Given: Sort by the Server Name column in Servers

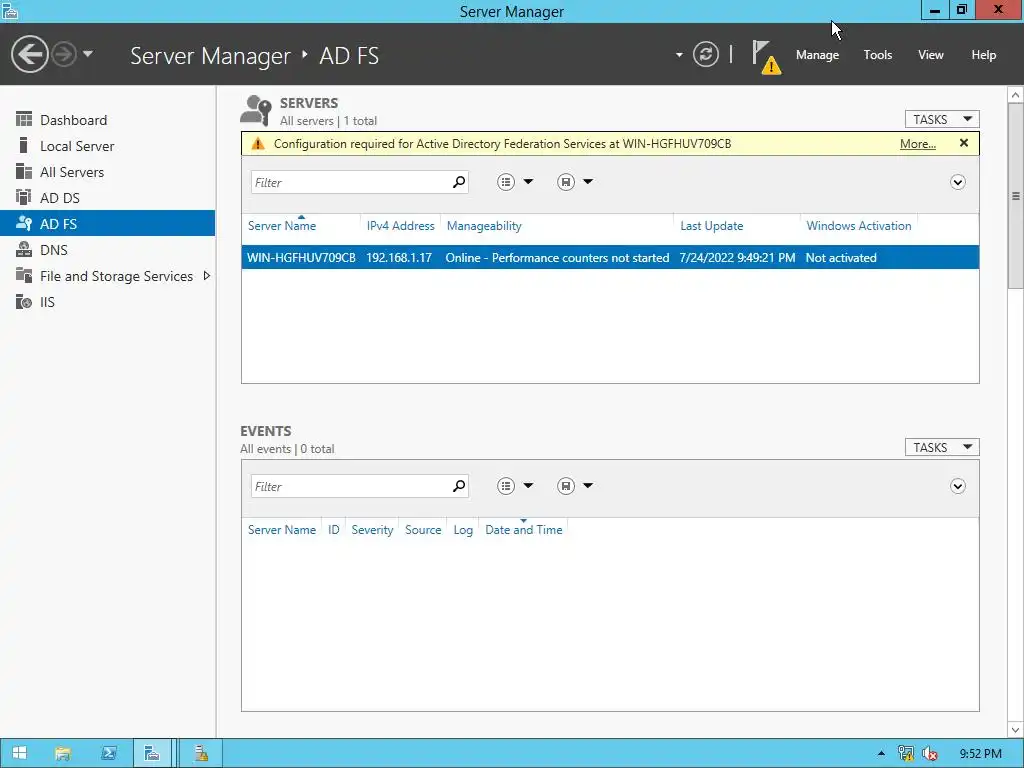Looking at the screenshot, I should pos(281,226).
